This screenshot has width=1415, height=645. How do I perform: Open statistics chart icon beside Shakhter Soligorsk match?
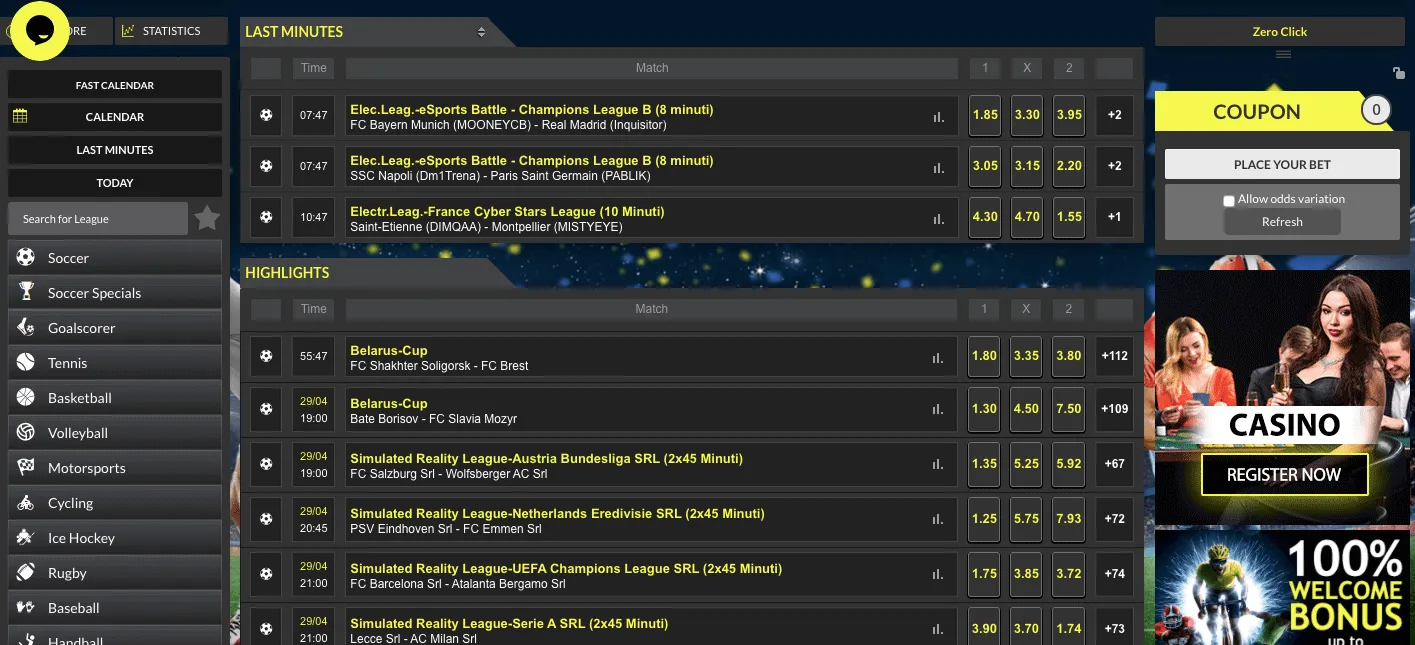click(936, 356)
